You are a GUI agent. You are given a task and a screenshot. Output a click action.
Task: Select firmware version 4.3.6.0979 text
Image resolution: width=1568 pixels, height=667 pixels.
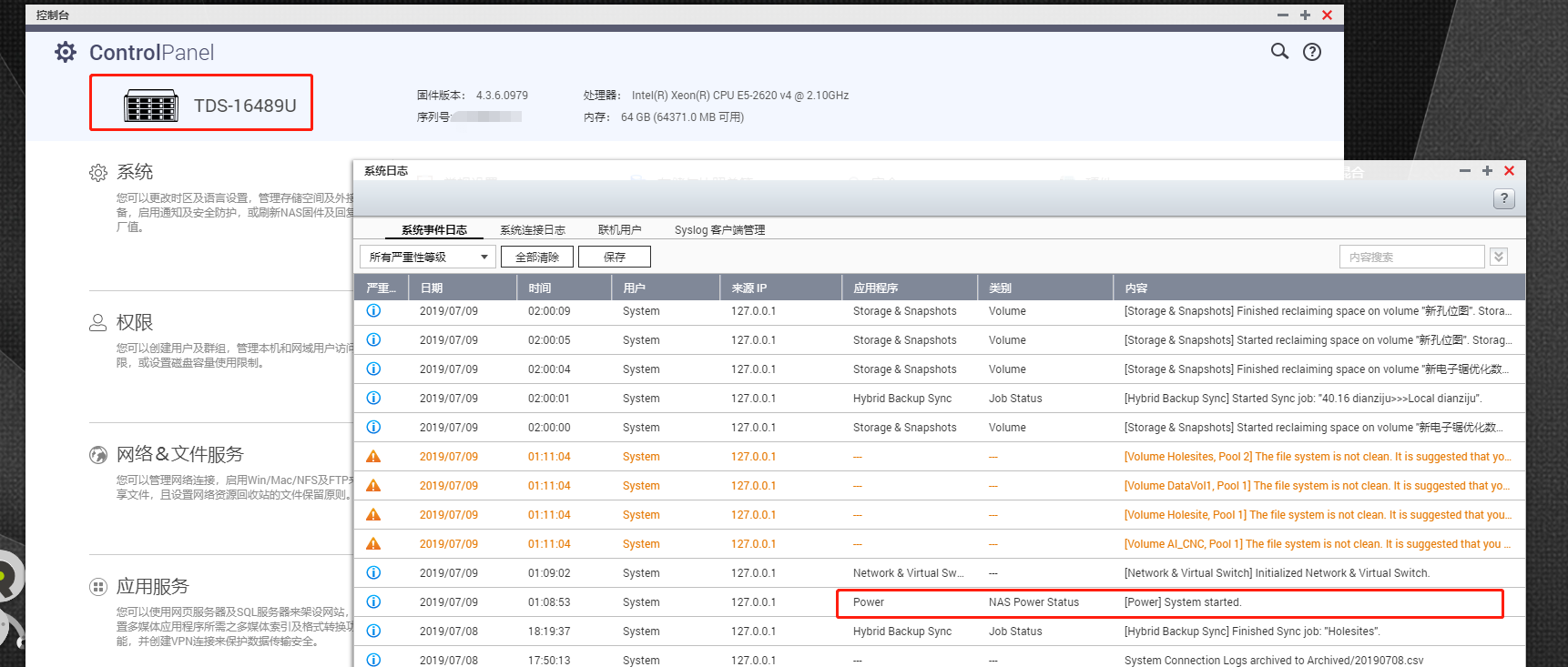502,96
